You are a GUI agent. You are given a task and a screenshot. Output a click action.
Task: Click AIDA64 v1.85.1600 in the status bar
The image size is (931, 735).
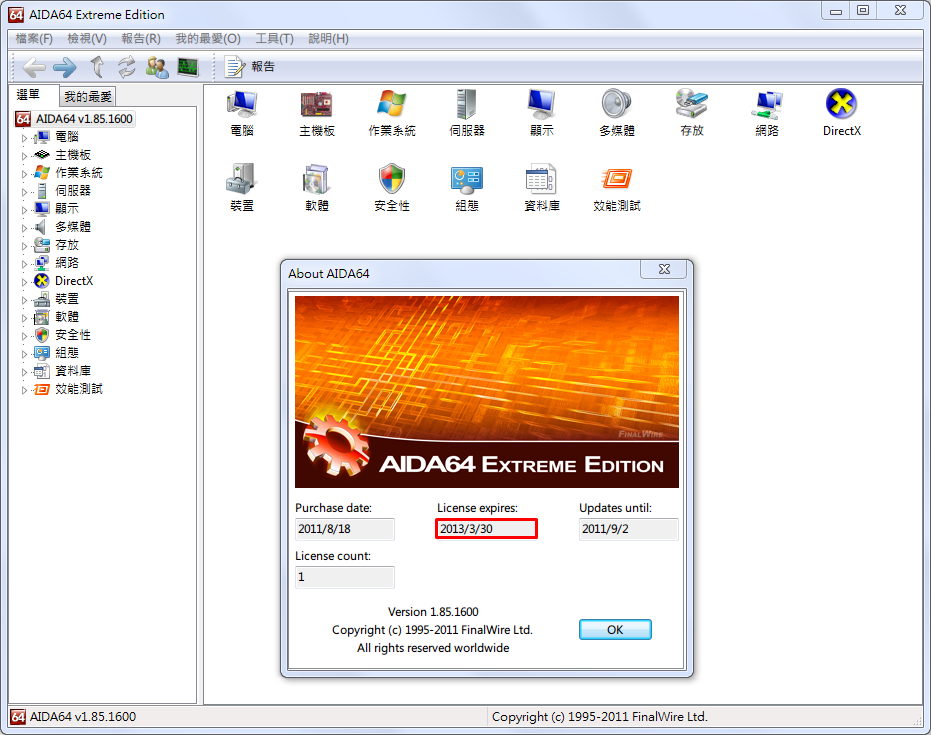coord(83,717)
